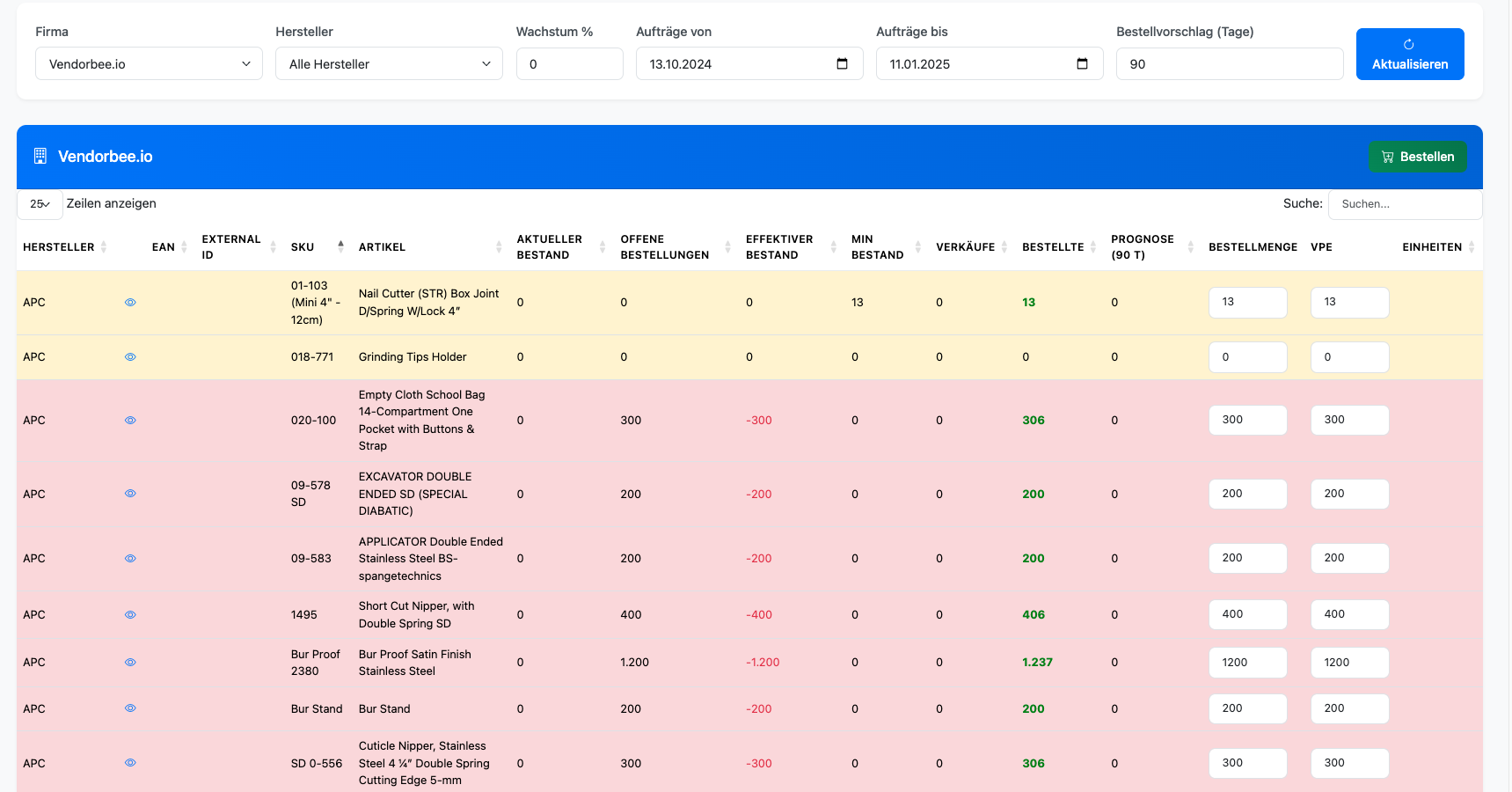The image size is (1512, 792).
Task: Change rows per page dropdown showing 25
Action: pyautogui.click(x=40, y=204)
